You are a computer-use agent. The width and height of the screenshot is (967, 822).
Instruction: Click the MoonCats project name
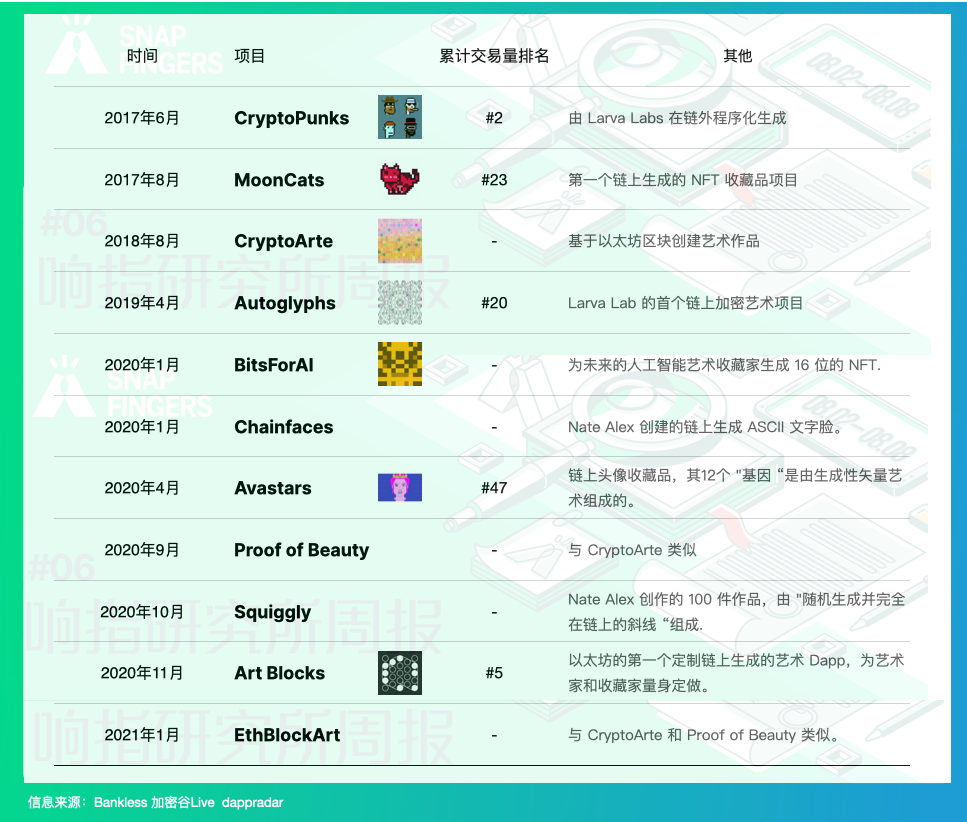(x=279, y=179)
